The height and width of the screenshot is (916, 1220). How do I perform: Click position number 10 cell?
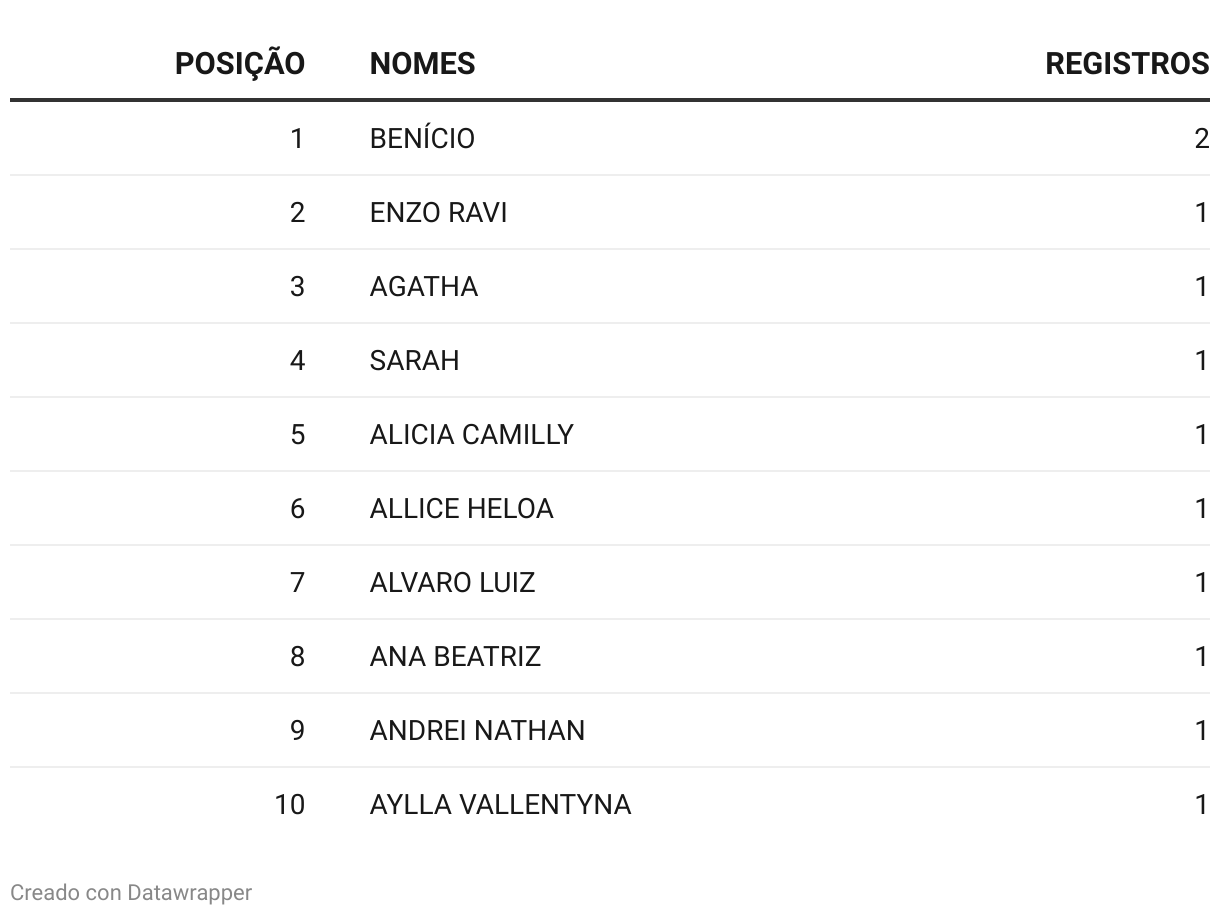(x=290, y=805)
